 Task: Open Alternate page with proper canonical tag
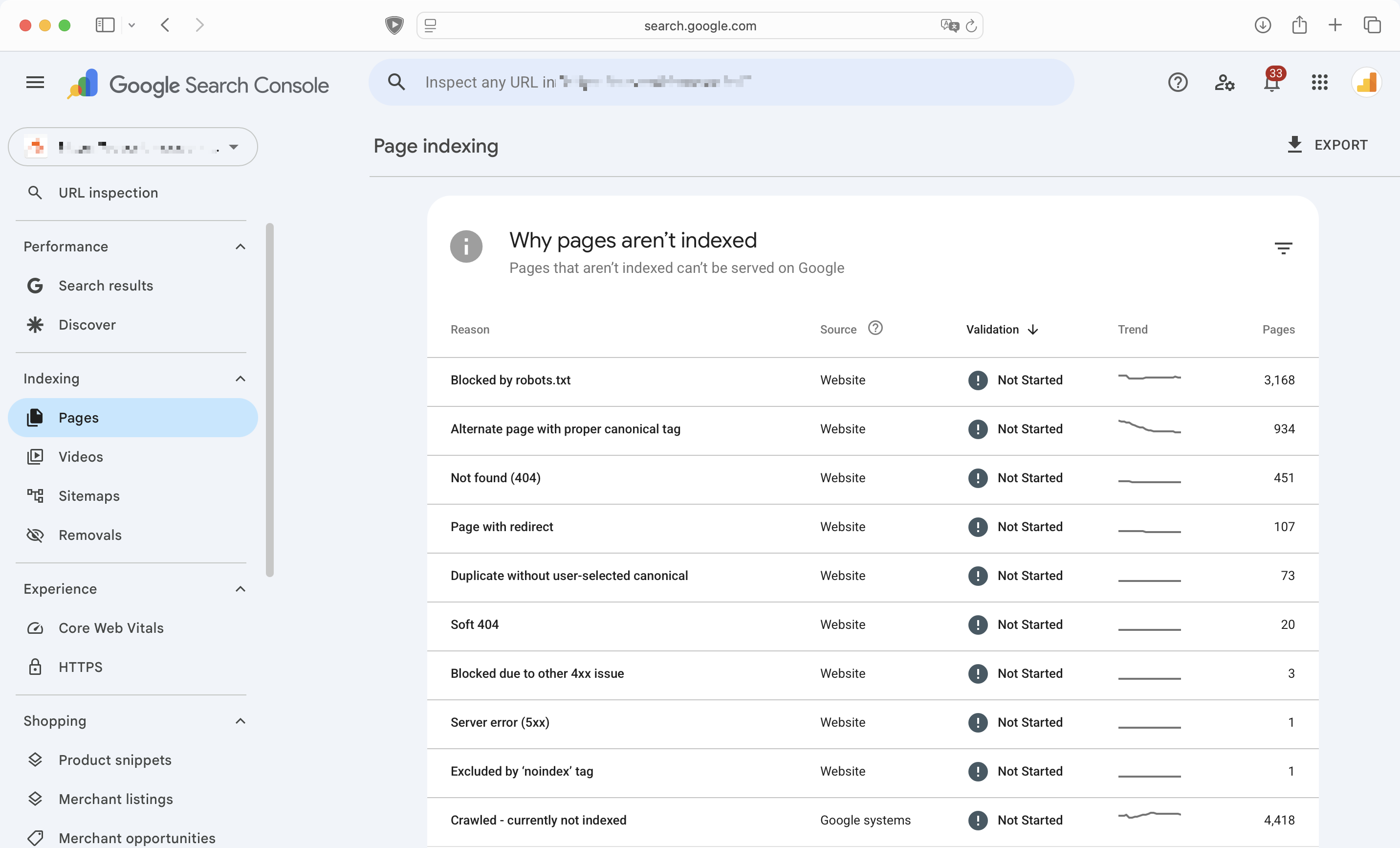click(872, 430)
